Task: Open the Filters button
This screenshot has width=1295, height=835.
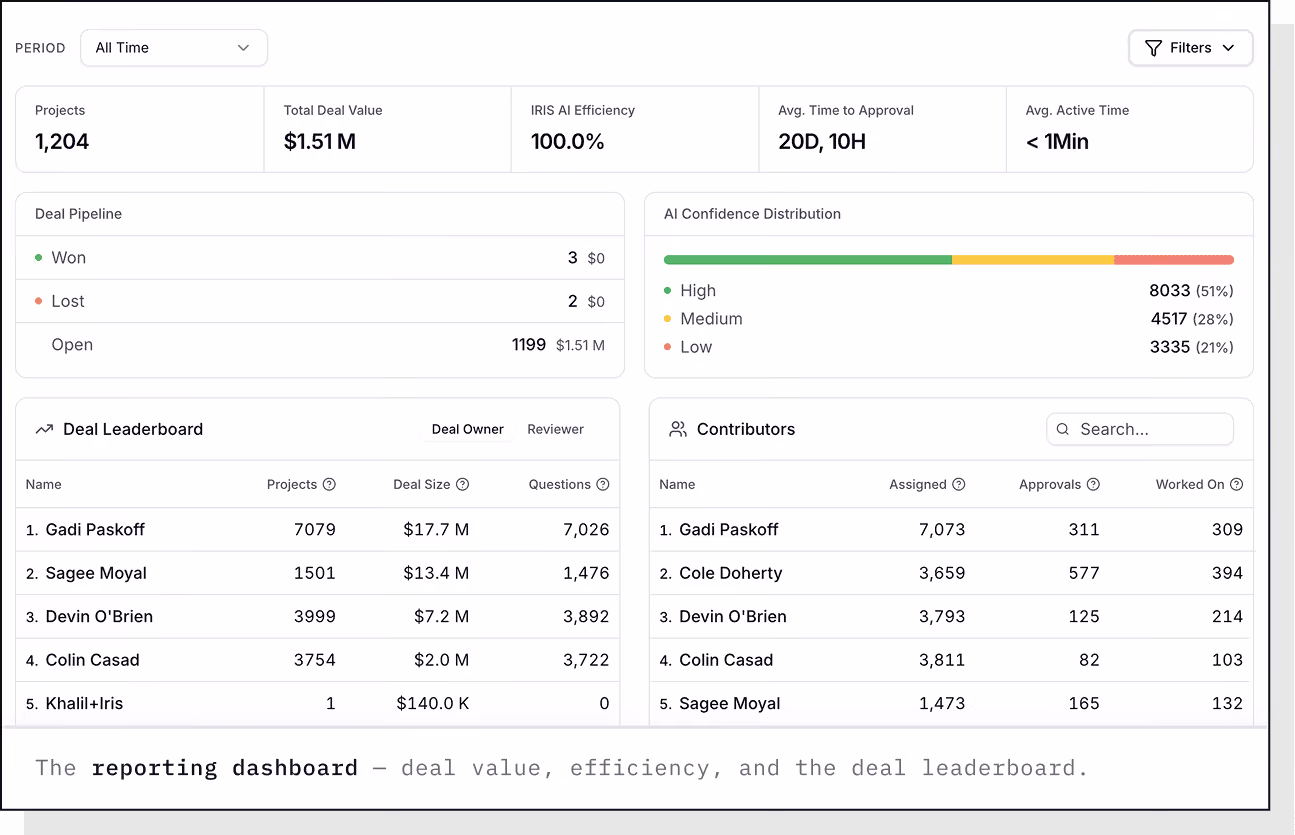Action: (1190, 48)
